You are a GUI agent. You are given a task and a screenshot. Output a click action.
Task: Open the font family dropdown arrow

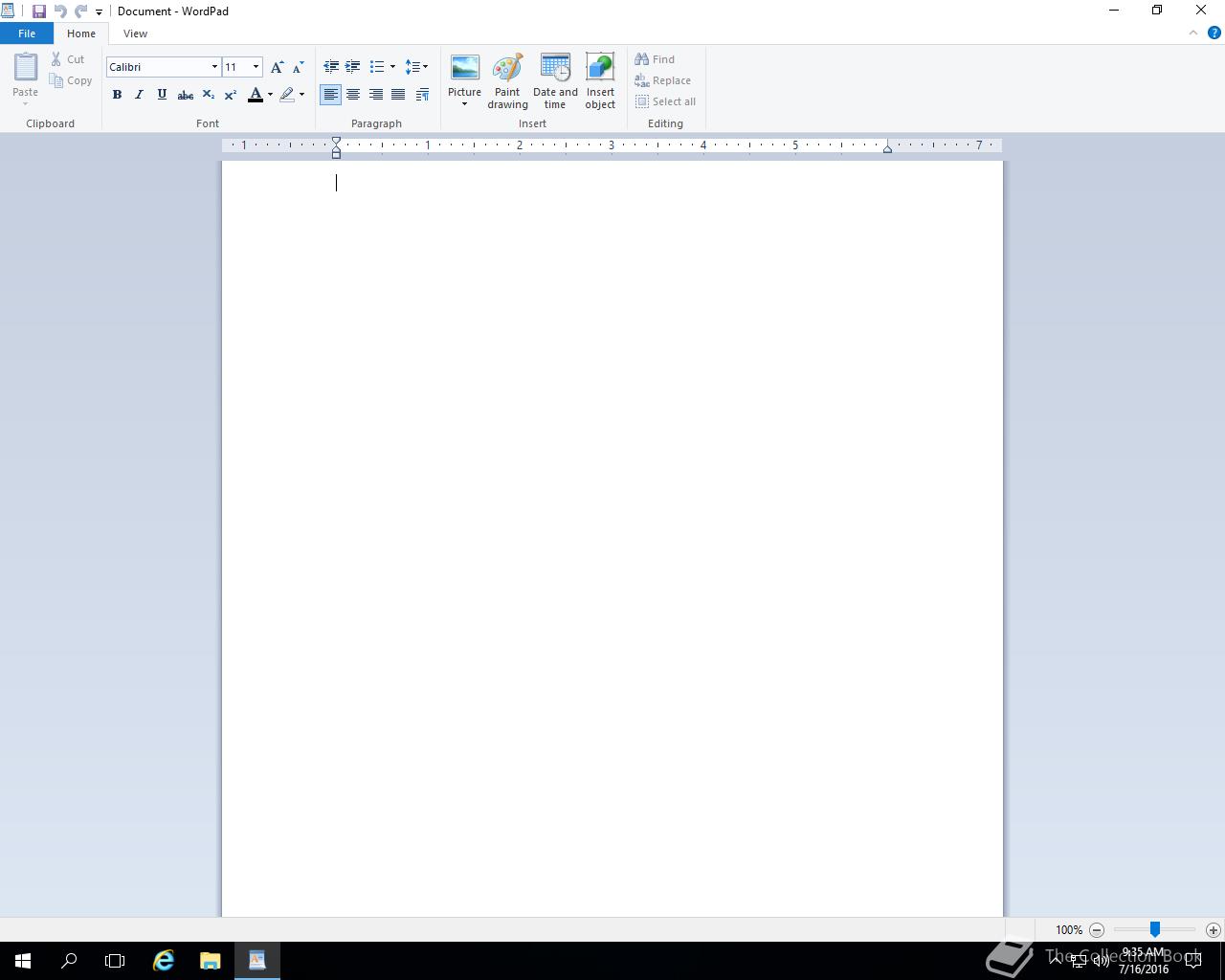214,67
